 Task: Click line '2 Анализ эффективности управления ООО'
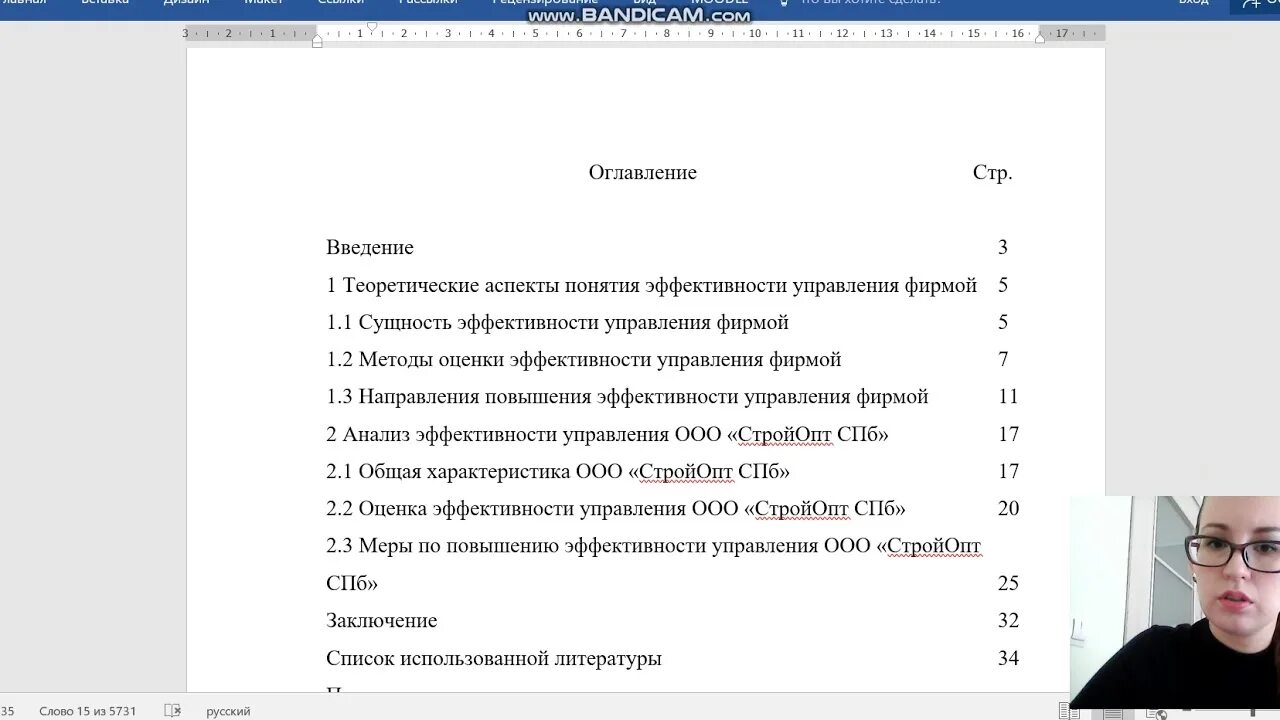coord(607,434)
